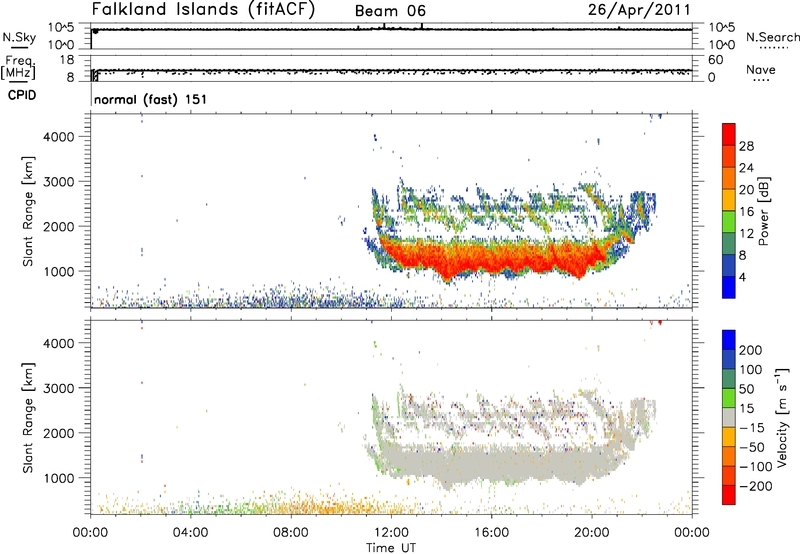Click the red bottom segment of Velocity bar
Viewport: 800px width, 554px height.
click(729, 495)
